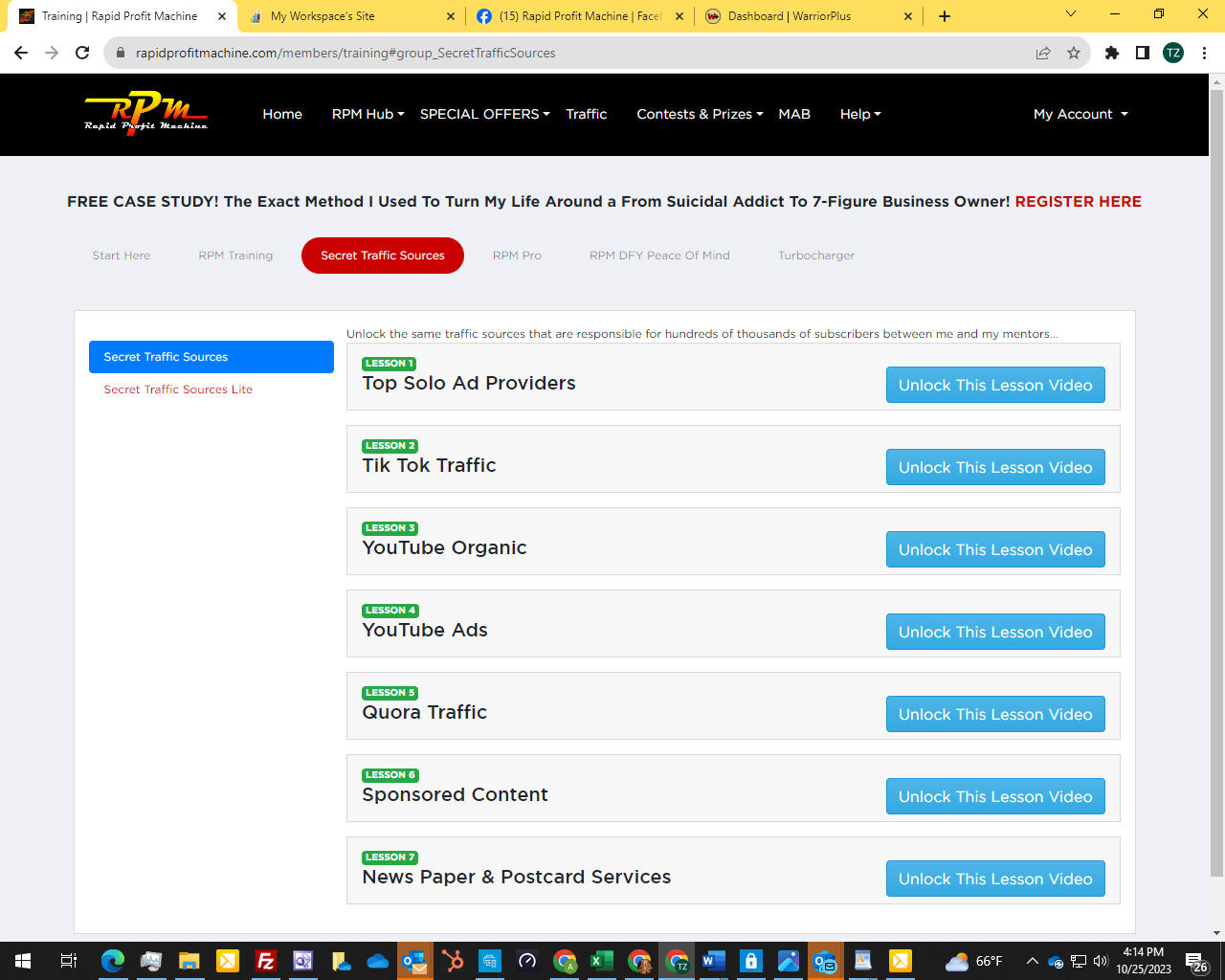Open the TZ Chrome profile avatar
The height and width of the screenshot is (980, 1225).
(1173, 53)
